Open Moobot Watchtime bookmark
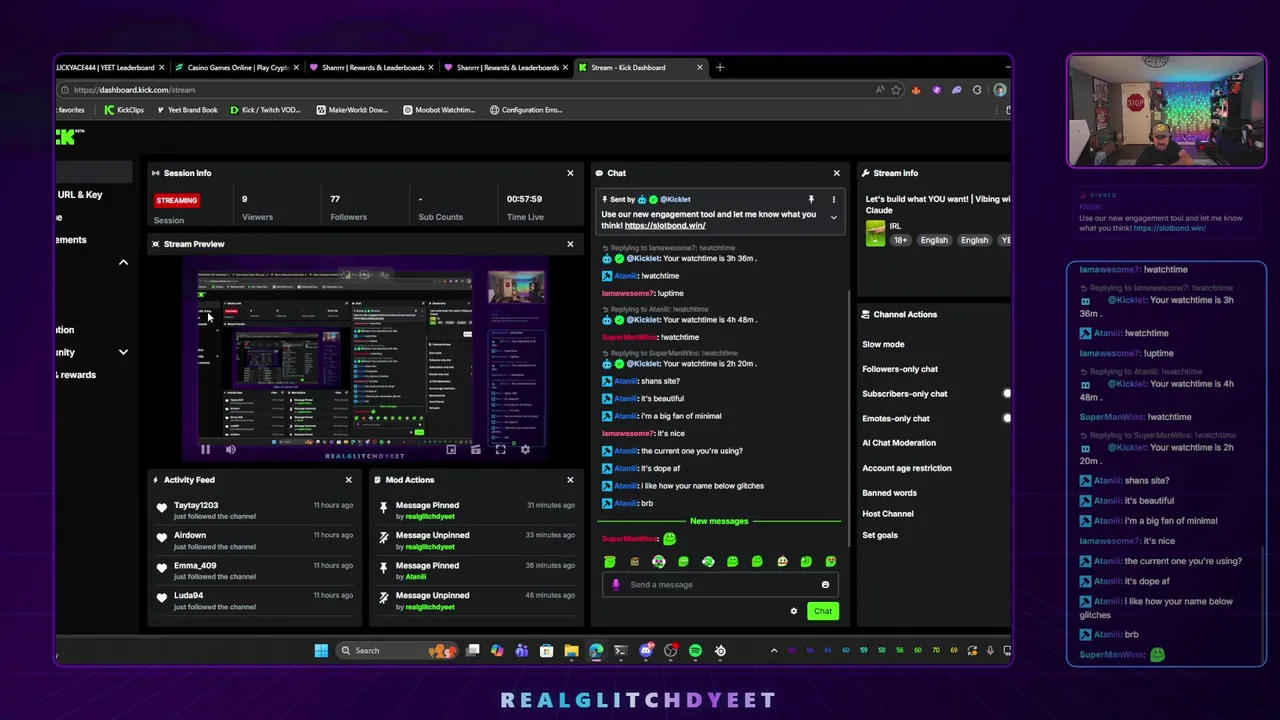The width and height of the screenshot is (1280, 720). coord(439,110)
